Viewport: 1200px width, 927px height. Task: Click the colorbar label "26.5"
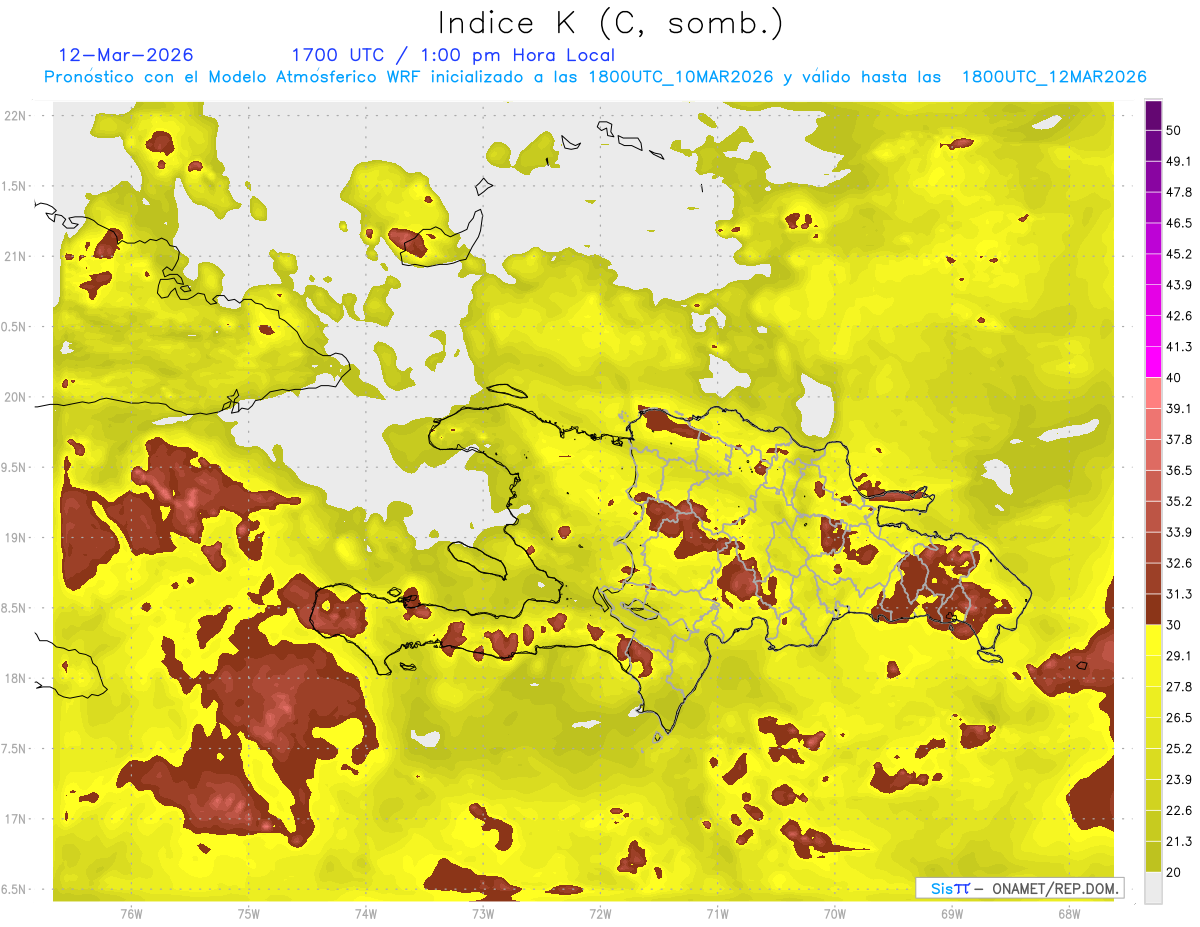(x=1179, y=718)
